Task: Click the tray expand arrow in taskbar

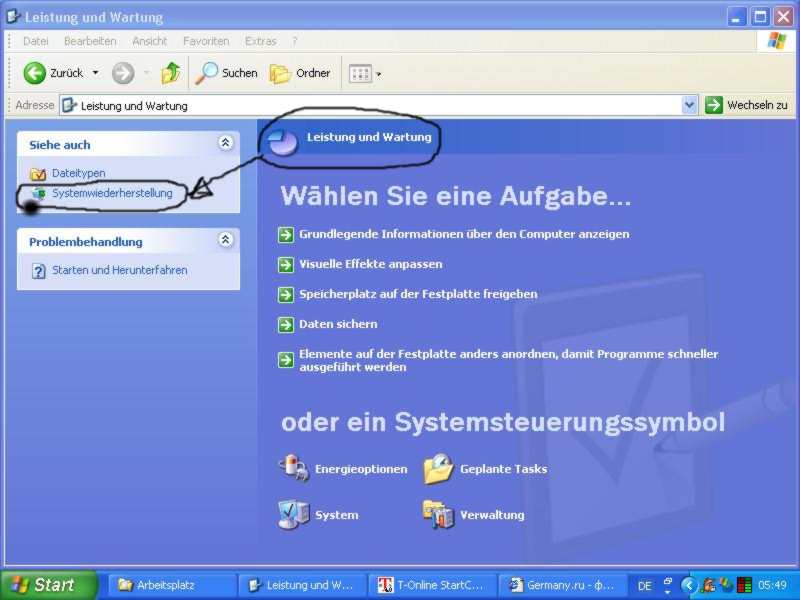Action: coord(689,585)
